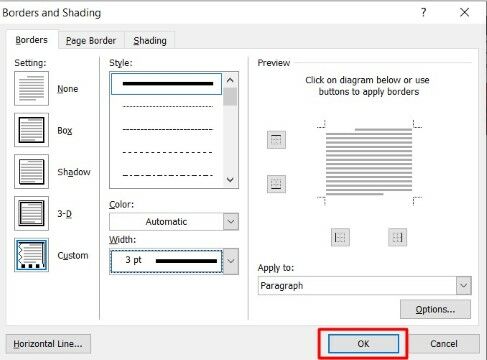Click the 3-D setting label
The height and width of the screenshot is (360, 487).
64,214
